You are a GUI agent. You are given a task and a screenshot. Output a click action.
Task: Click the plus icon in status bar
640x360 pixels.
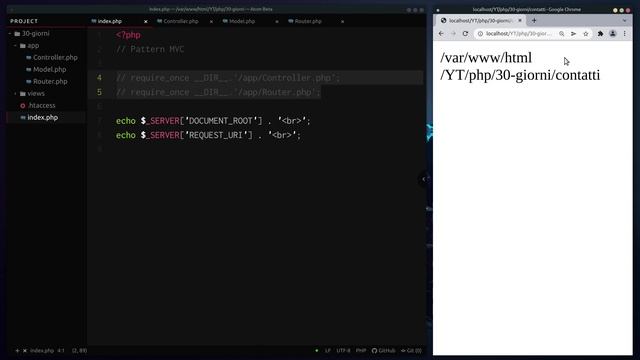pos(17,351)
